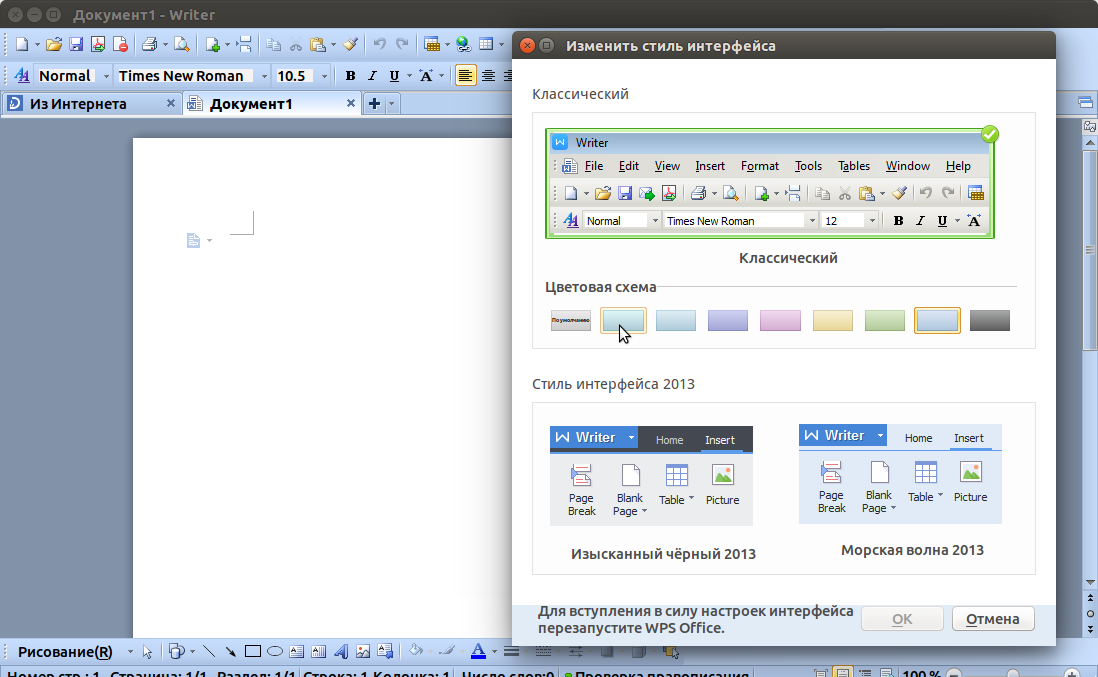
Task: Insert a hyperlink with the globe icon
Action: [x=463, y=45]
